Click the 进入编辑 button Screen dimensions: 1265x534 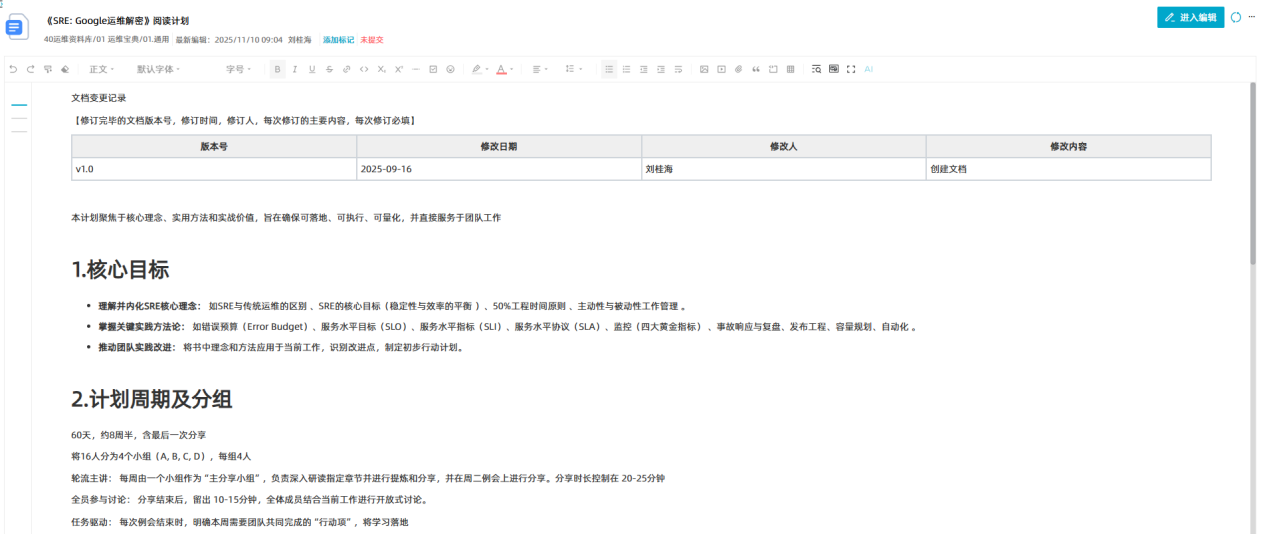[1190, 18]
